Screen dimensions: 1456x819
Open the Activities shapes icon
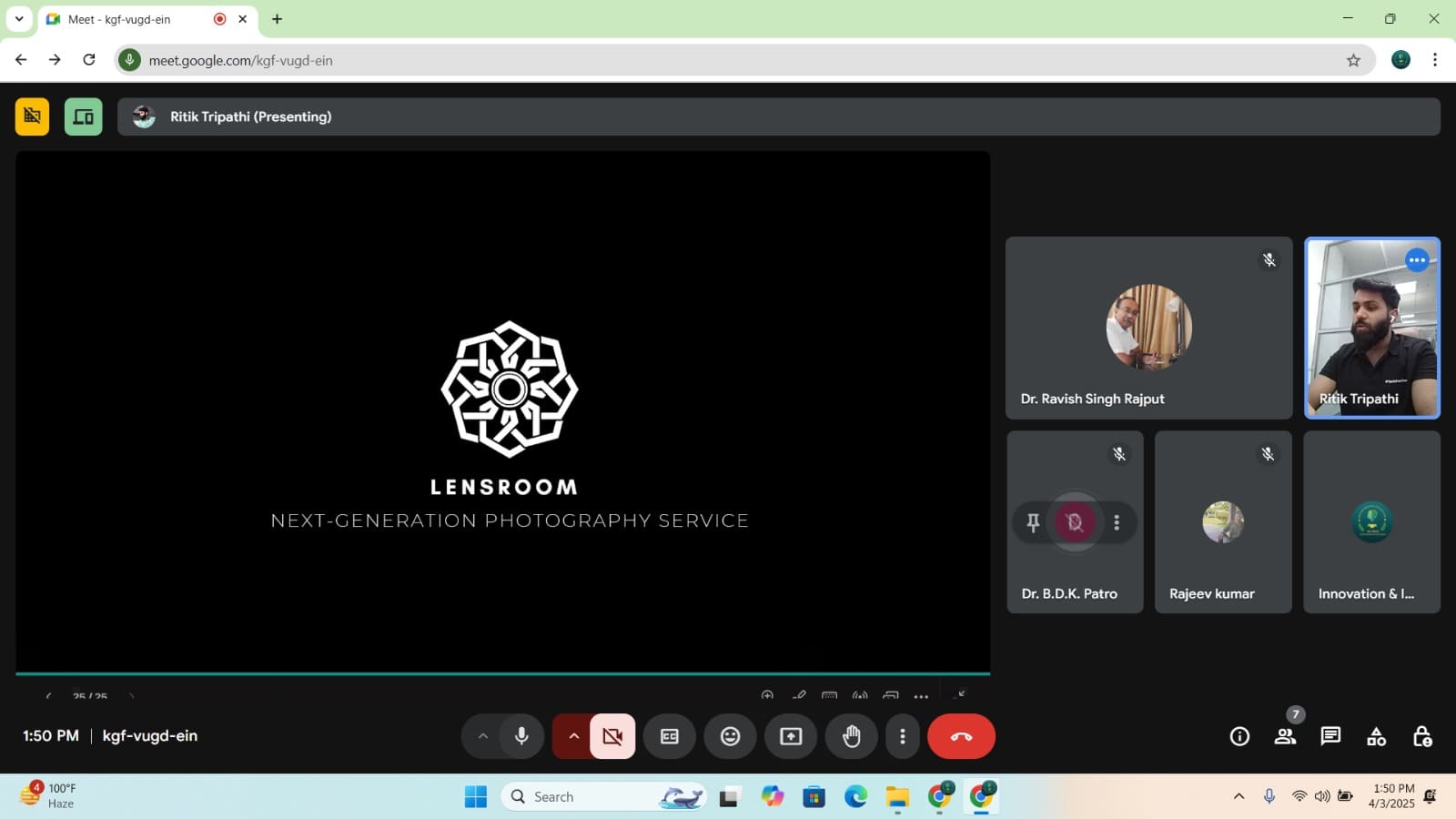point(1376,736)
